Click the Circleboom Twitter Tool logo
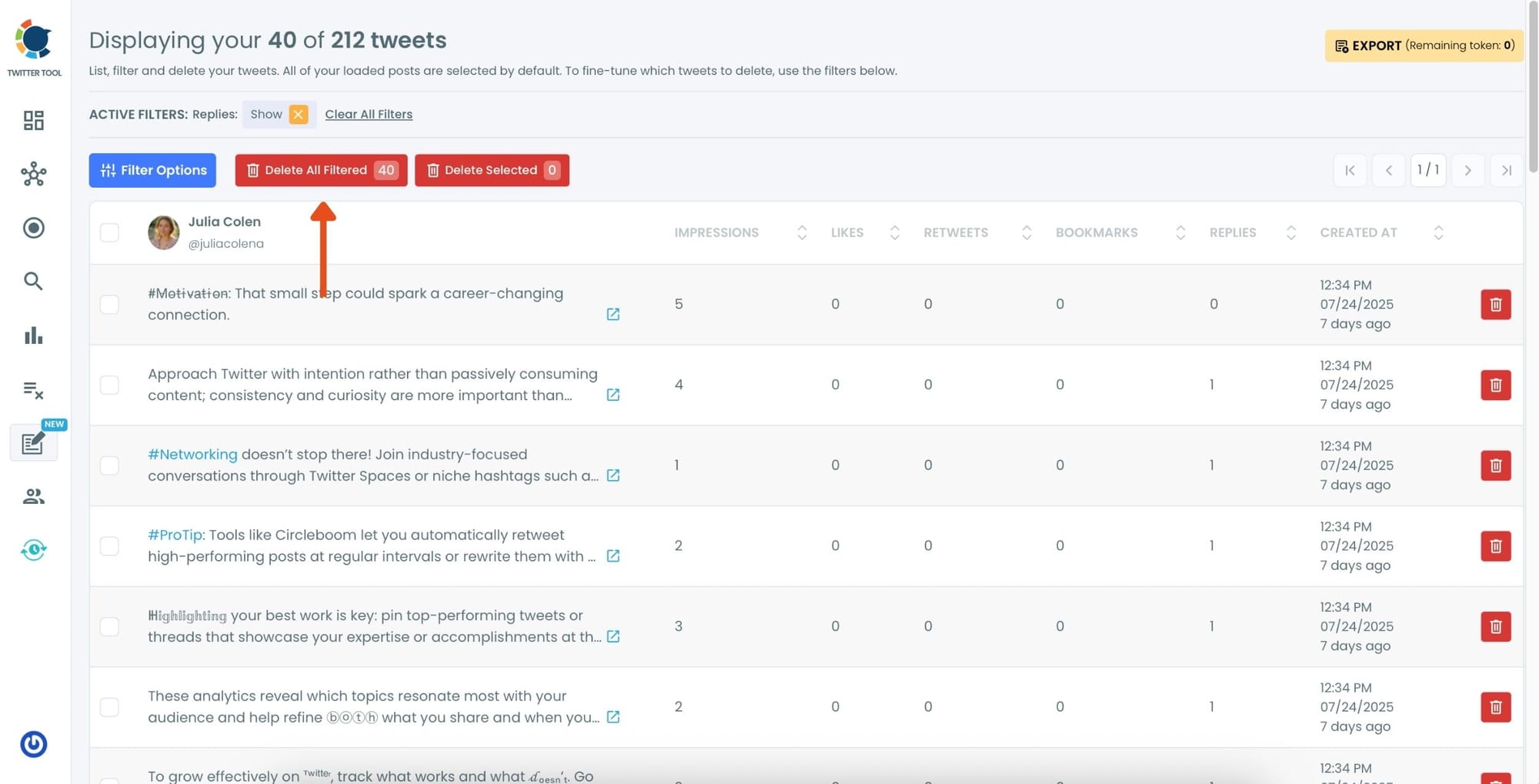Viewport: 1539px width, 784px height. tap(34, 48)
